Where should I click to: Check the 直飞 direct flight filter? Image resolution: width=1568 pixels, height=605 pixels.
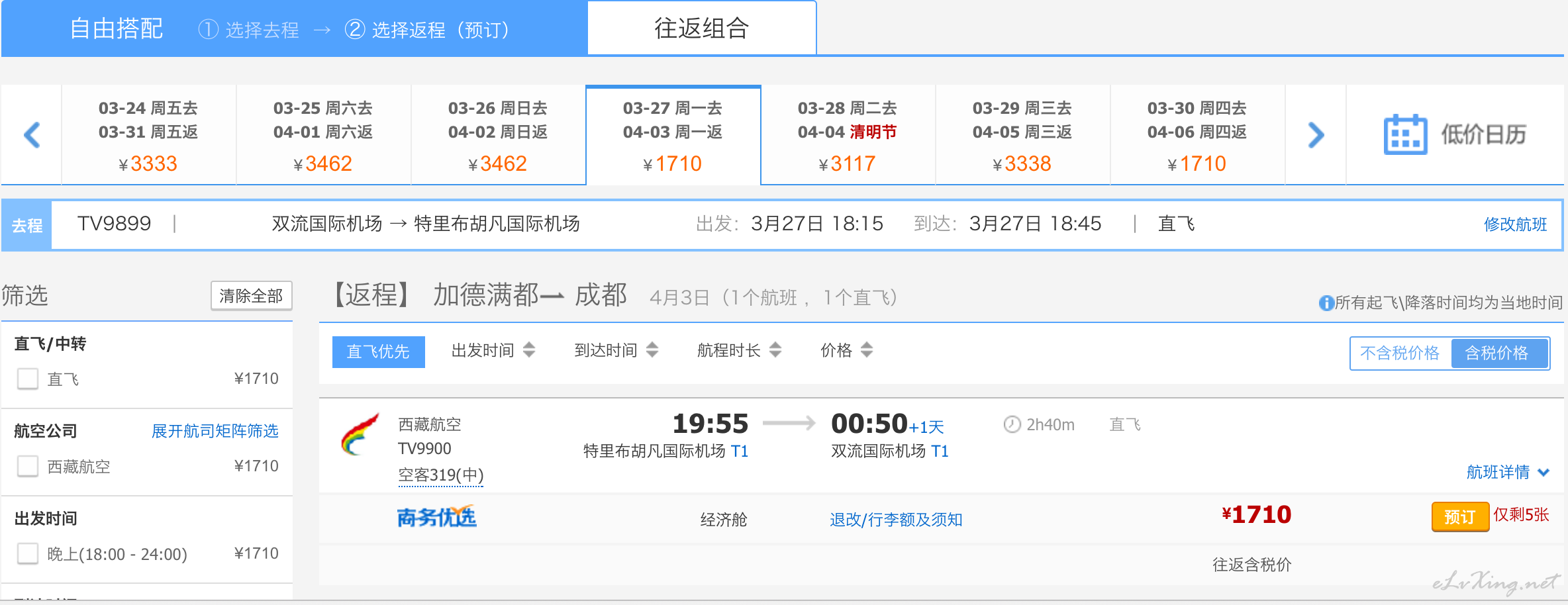click(x=28, y=379)
